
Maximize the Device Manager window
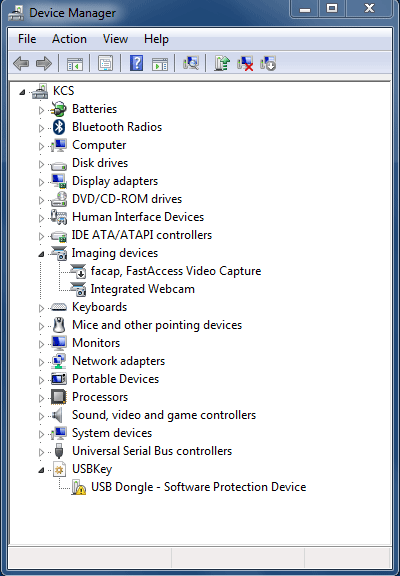332,8
